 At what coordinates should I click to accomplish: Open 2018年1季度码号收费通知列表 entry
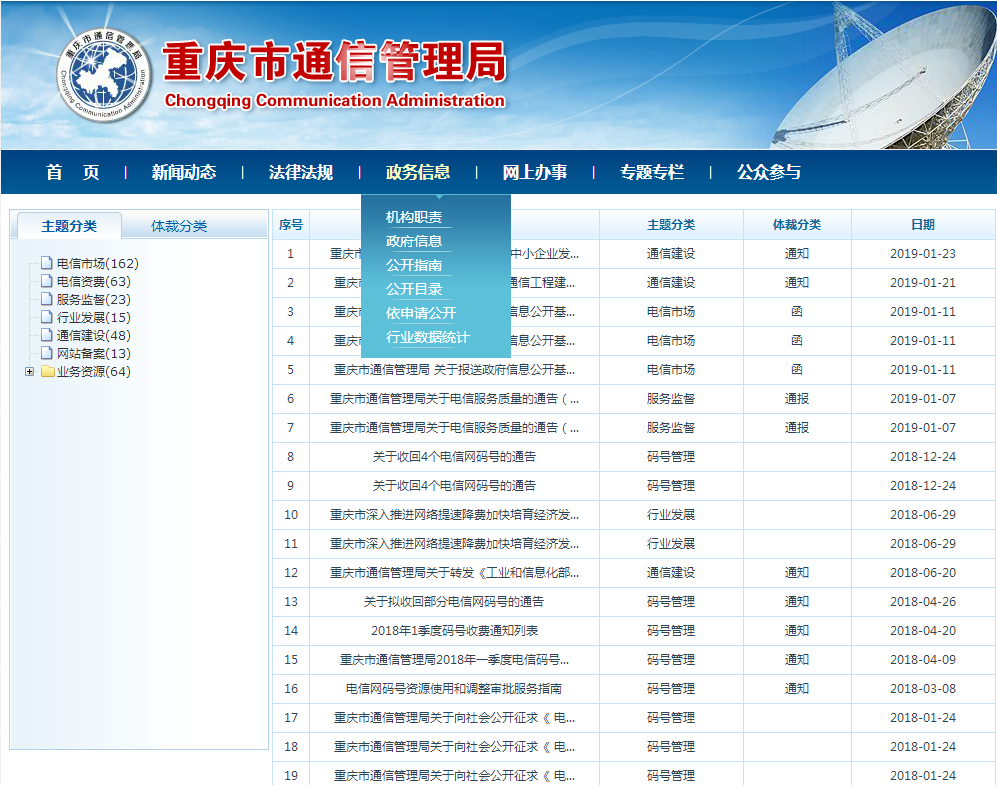coord(454,631)
